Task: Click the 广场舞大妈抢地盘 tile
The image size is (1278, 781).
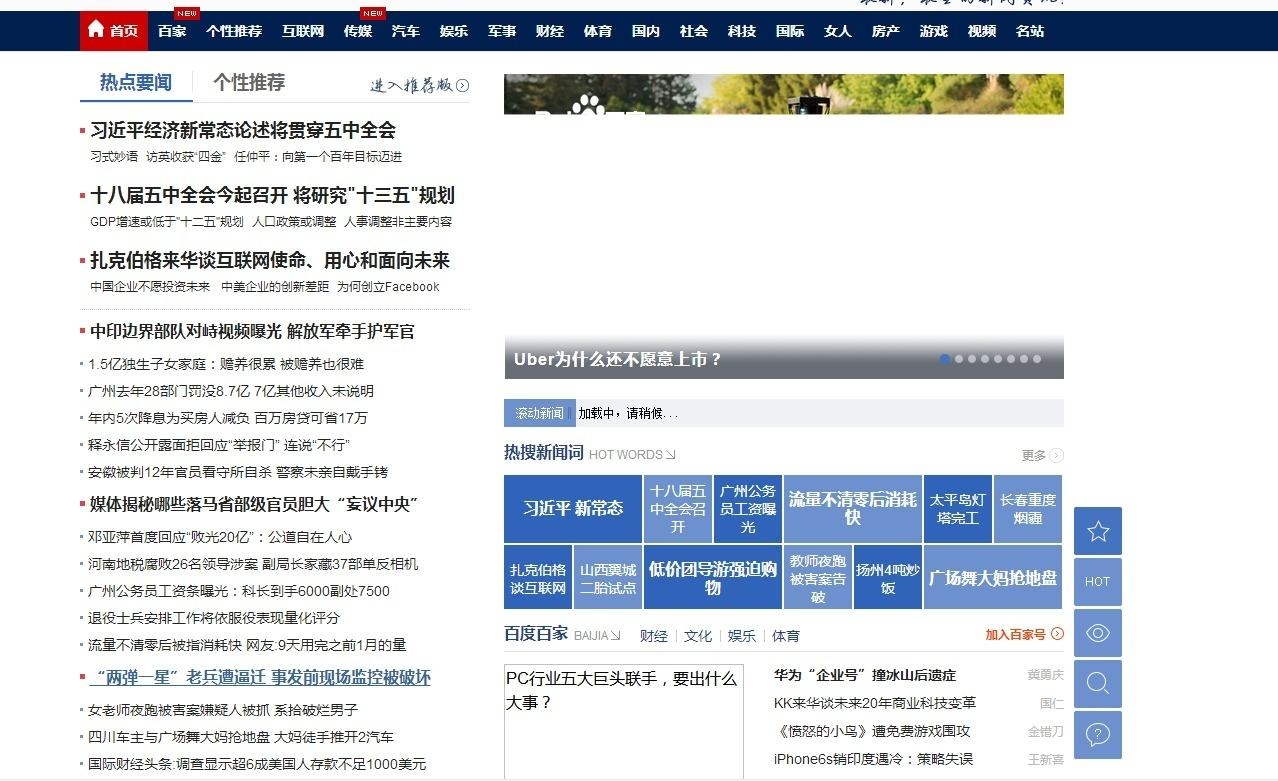Action: pos(993,577)
